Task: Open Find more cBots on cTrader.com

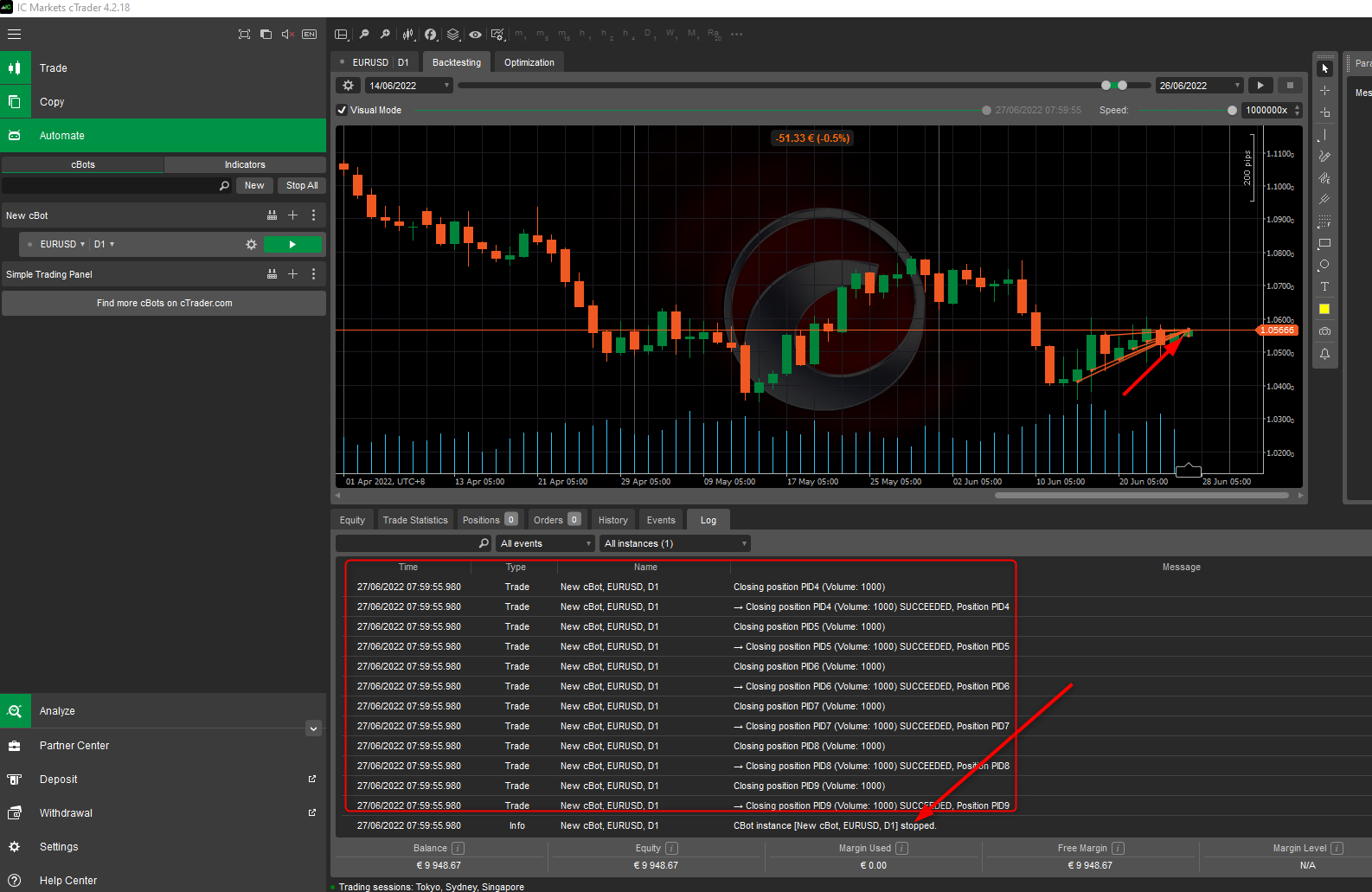Action: [164, 304]
